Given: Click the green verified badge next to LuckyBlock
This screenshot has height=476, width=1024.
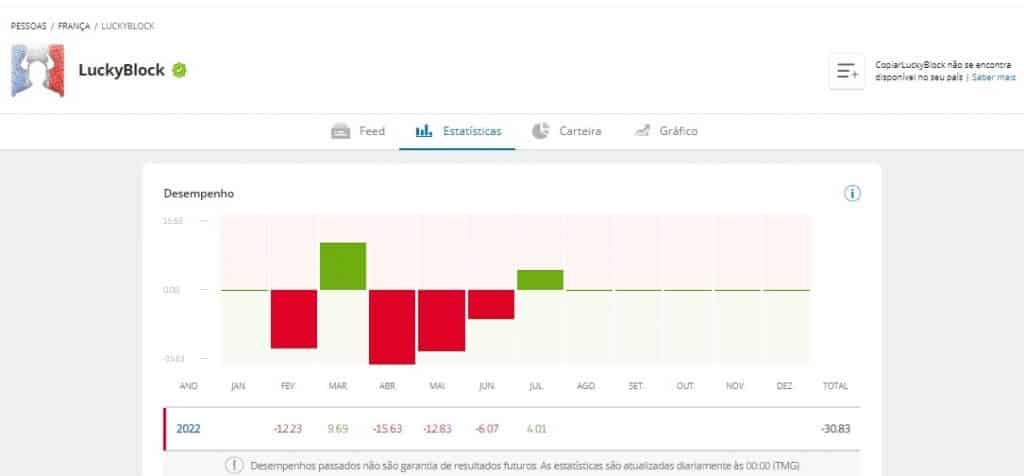Looking at the screenshot, I should [x=180, y=70].
